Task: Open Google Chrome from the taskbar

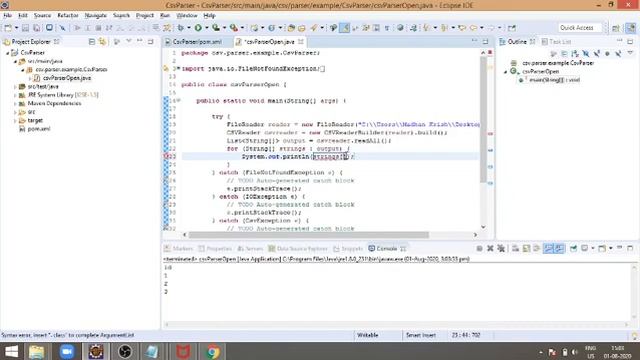Action: click(x=213, y=351)
